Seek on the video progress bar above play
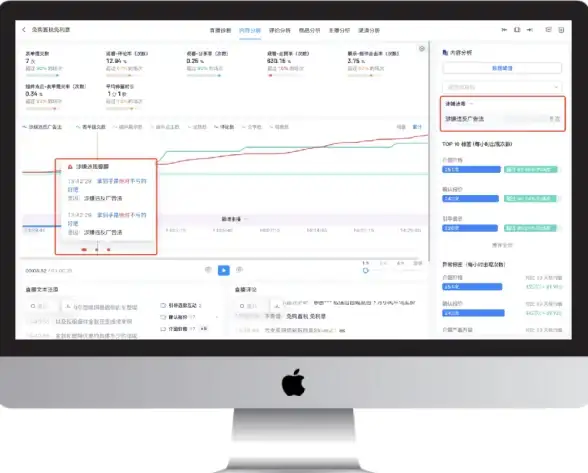Screen dimensions: 588x473 219,258
